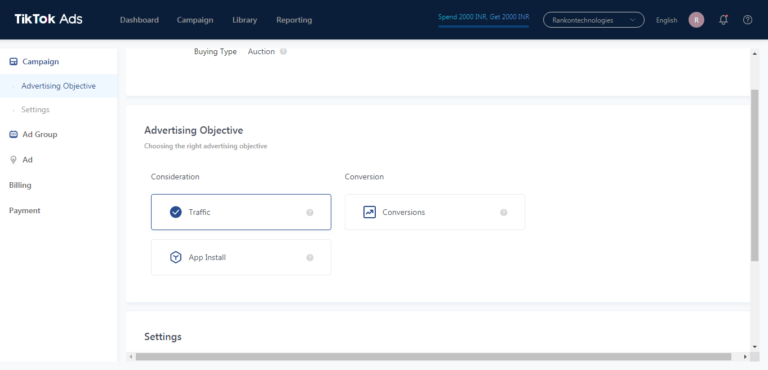Image resolution: width=768 pixels, height=370 pixels.
Task: Open the Campaign top menu
Action: click(x=195, y=20)
